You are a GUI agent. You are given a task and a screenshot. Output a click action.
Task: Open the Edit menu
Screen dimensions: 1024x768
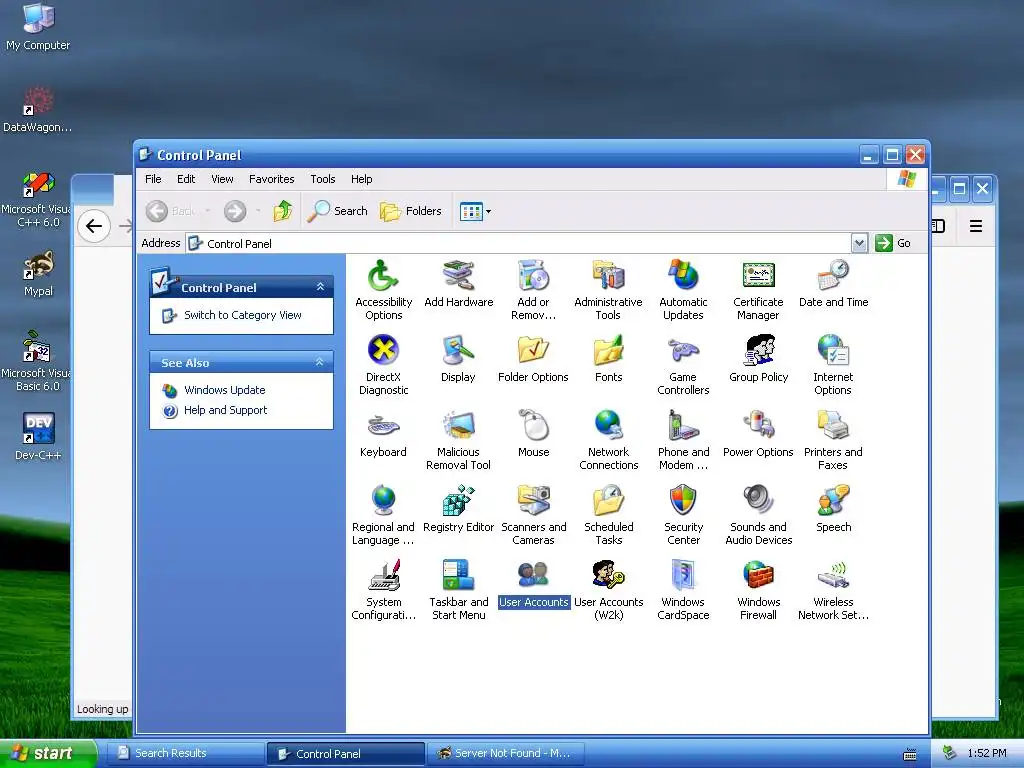coord(186,179)
